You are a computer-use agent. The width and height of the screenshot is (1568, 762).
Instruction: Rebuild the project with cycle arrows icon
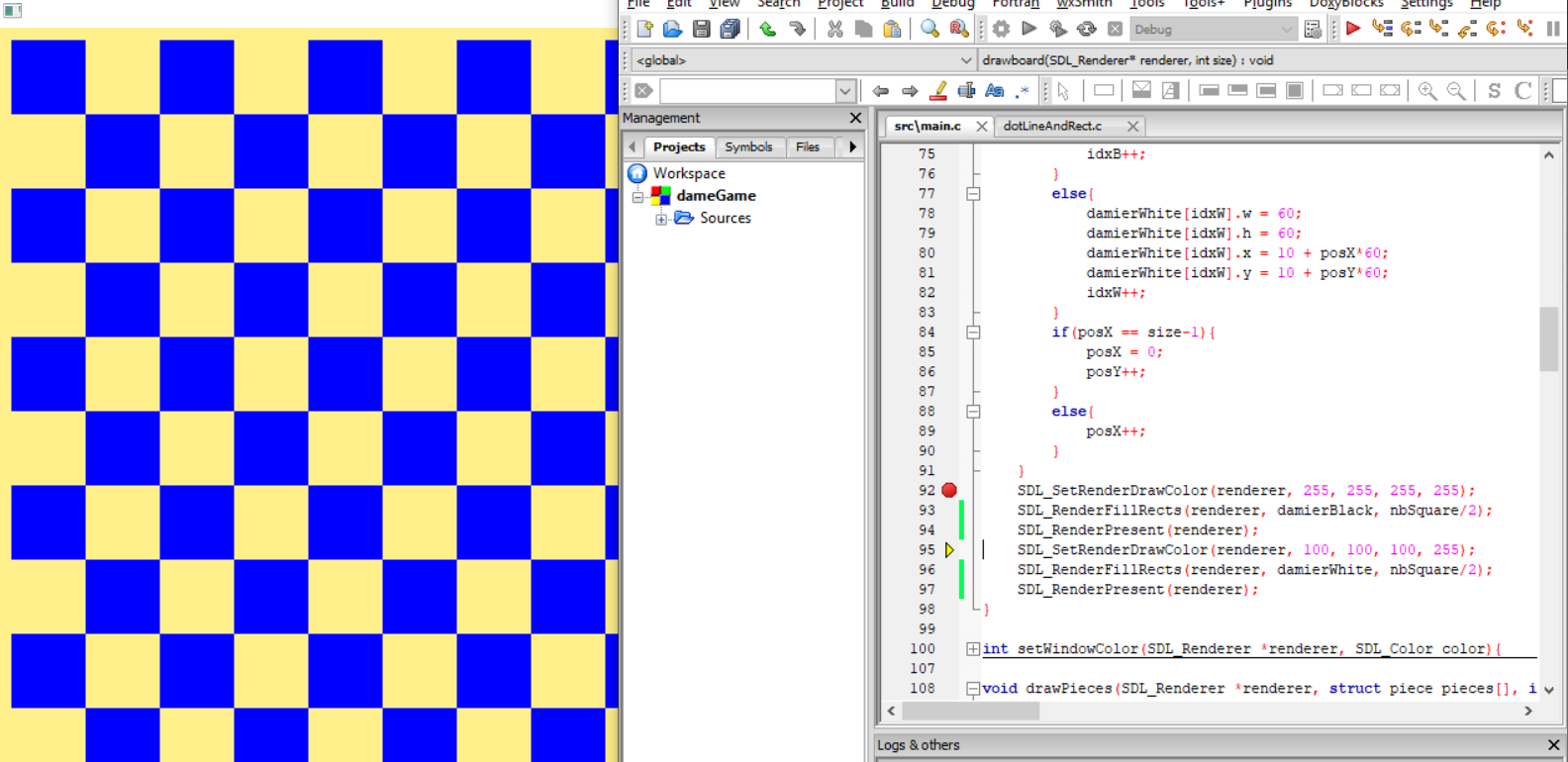(1087, 30)
